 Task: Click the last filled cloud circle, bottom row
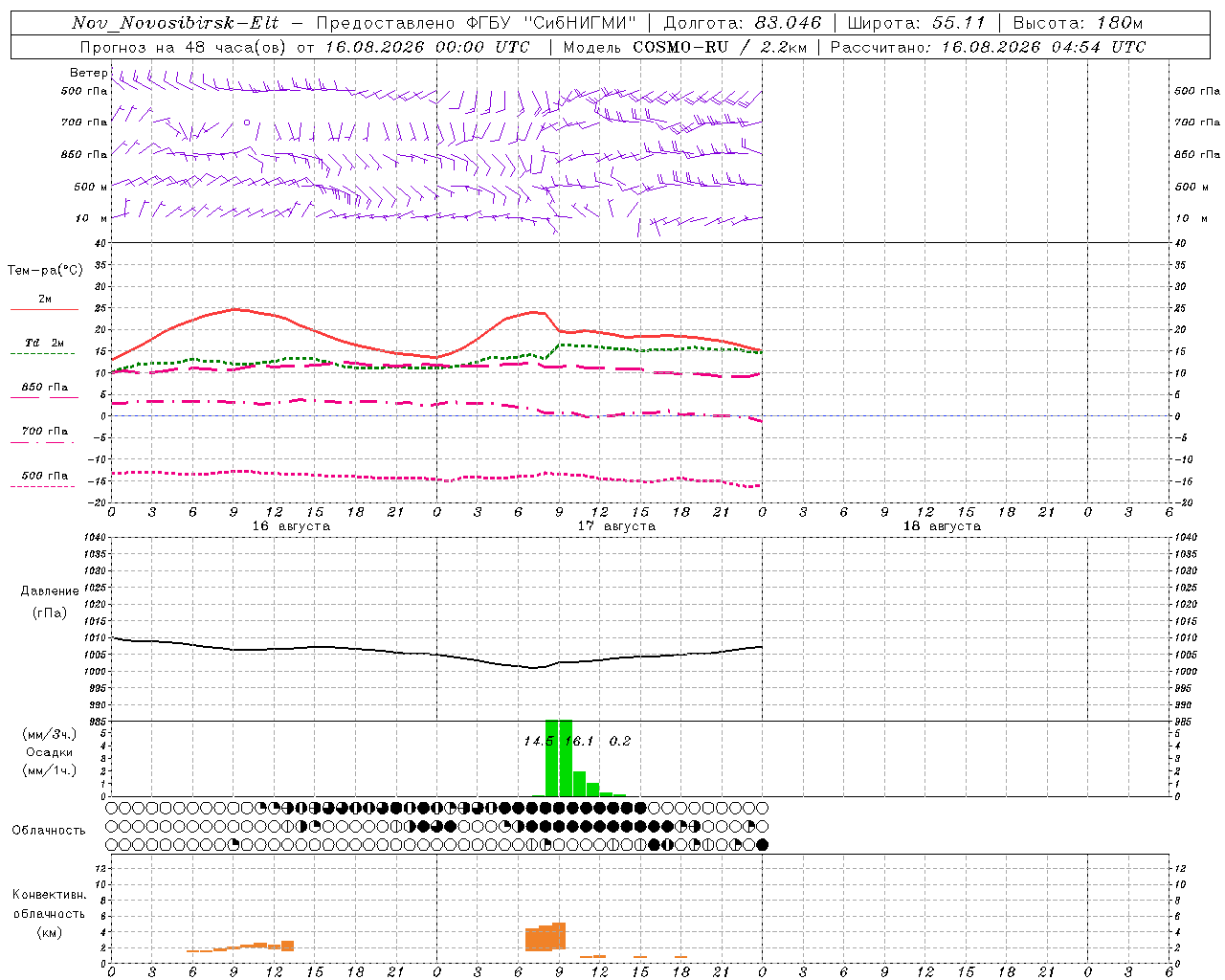pyautogui.click(x=762, y=844)
